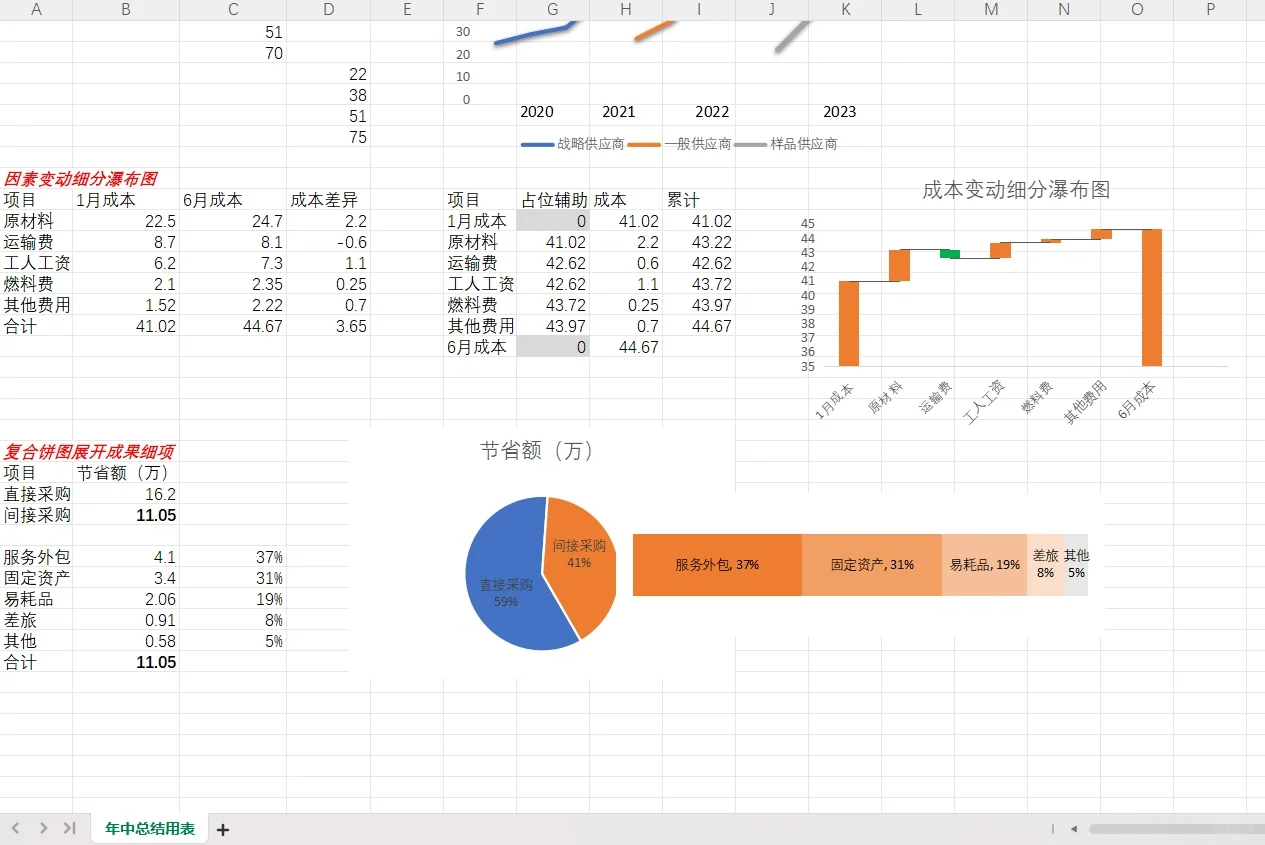Click the new sheet plus icon
This screenshot has height=845, width=1265.
(223, 828)
